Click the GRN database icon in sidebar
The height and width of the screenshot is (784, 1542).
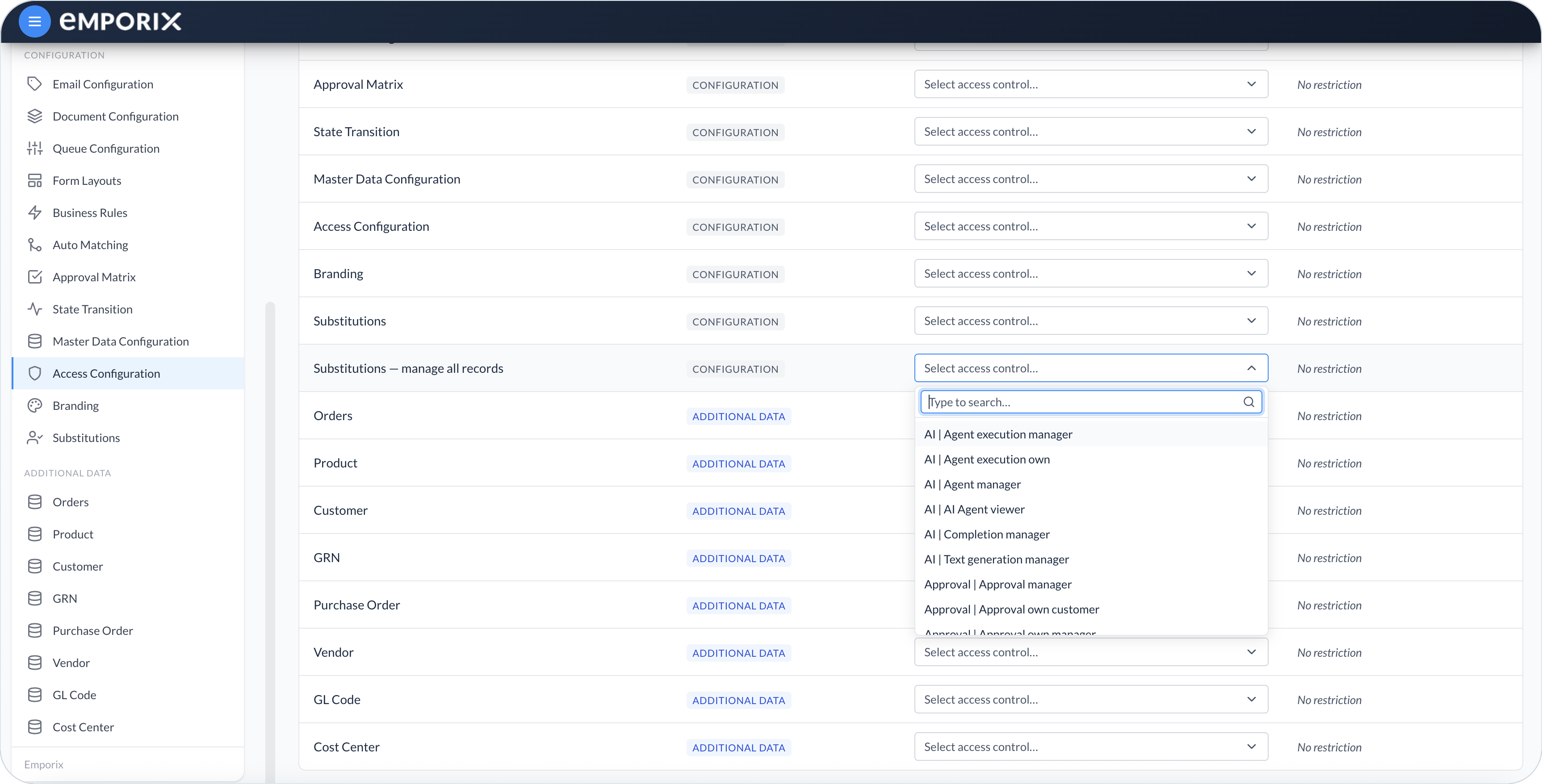tap(35, 598)
